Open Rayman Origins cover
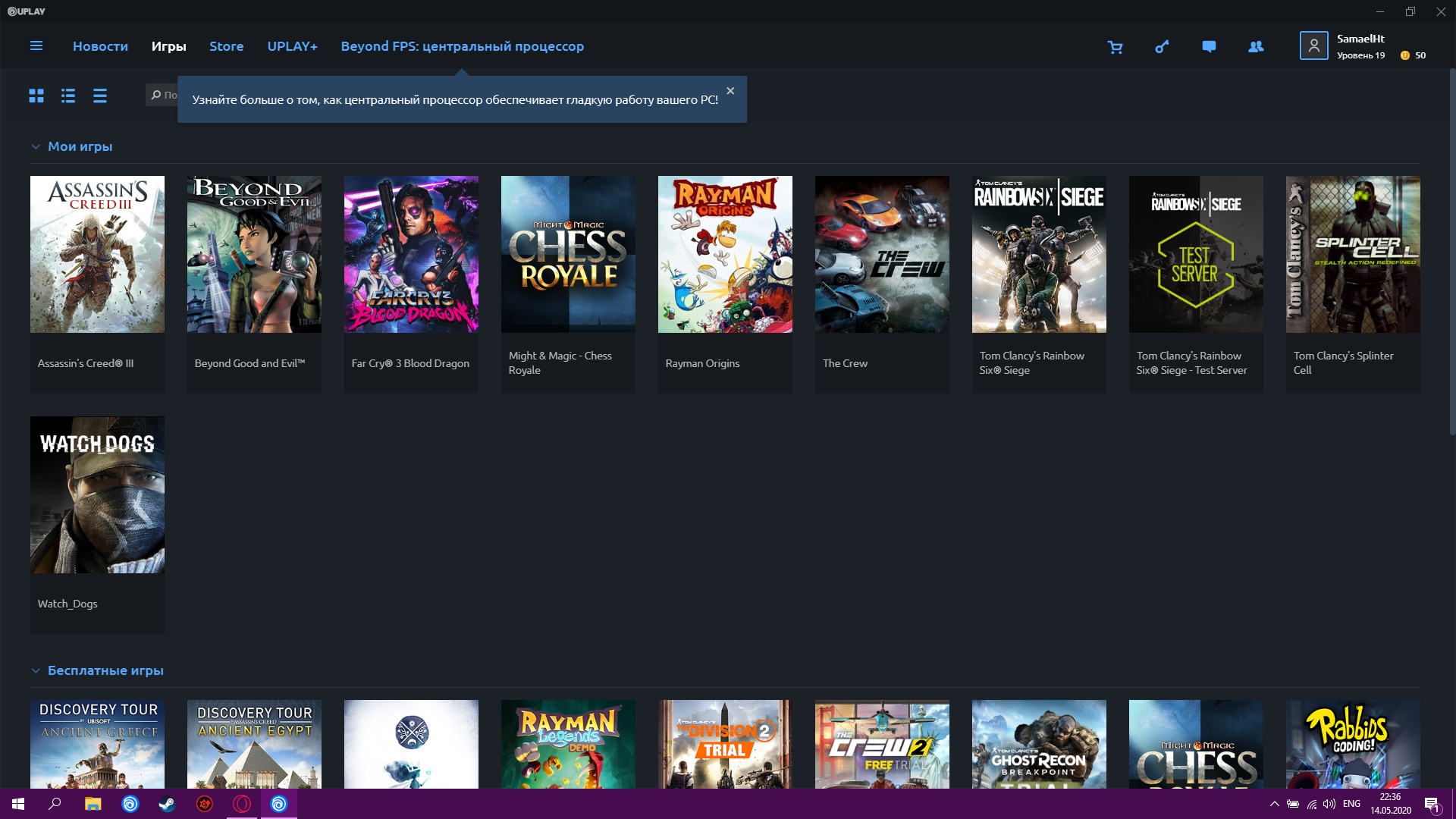Image resolution: width=1456 pixels, height=819 pixels. point(725,254)
